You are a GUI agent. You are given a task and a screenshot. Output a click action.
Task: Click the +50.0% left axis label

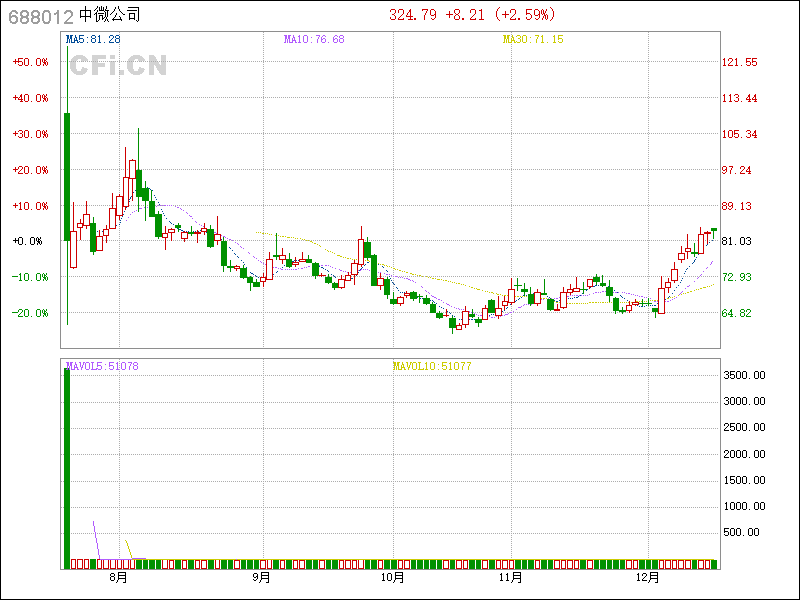tap(30, 62)
